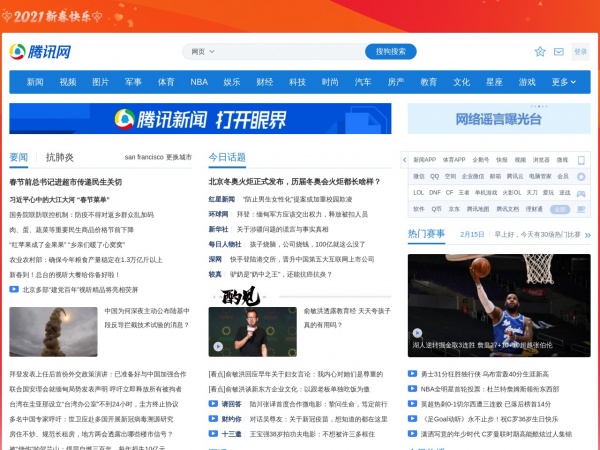Open the 腾讯地图 link
The image size is (600, 450).
478,209
